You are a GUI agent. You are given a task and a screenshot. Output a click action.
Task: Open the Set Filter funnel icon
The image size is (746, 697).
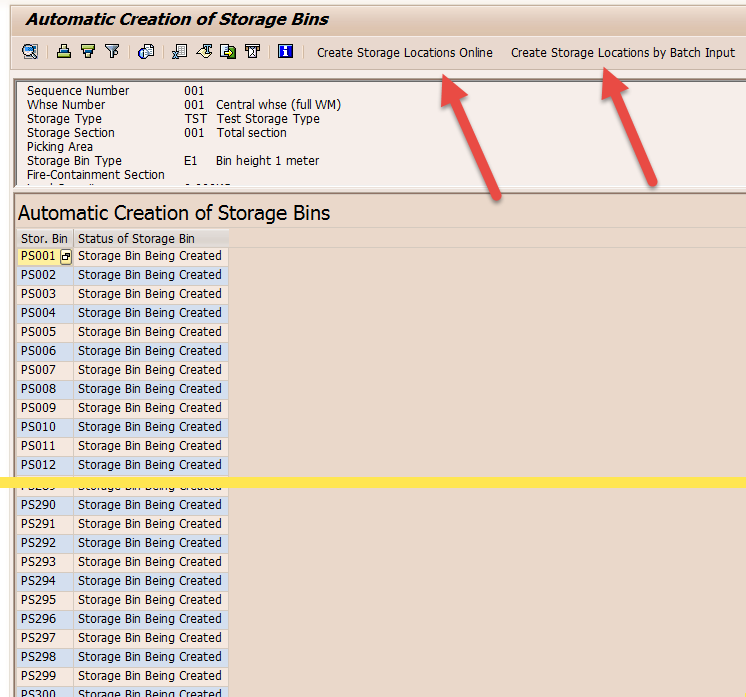112,52
